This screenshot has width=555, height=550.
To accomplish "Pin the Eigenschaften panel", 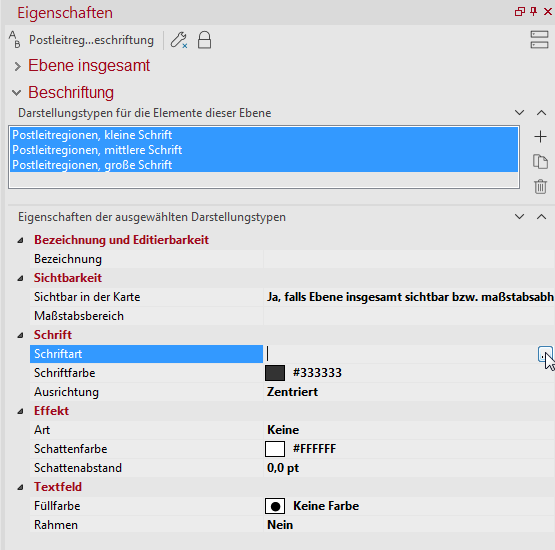I will click(533, 11).
